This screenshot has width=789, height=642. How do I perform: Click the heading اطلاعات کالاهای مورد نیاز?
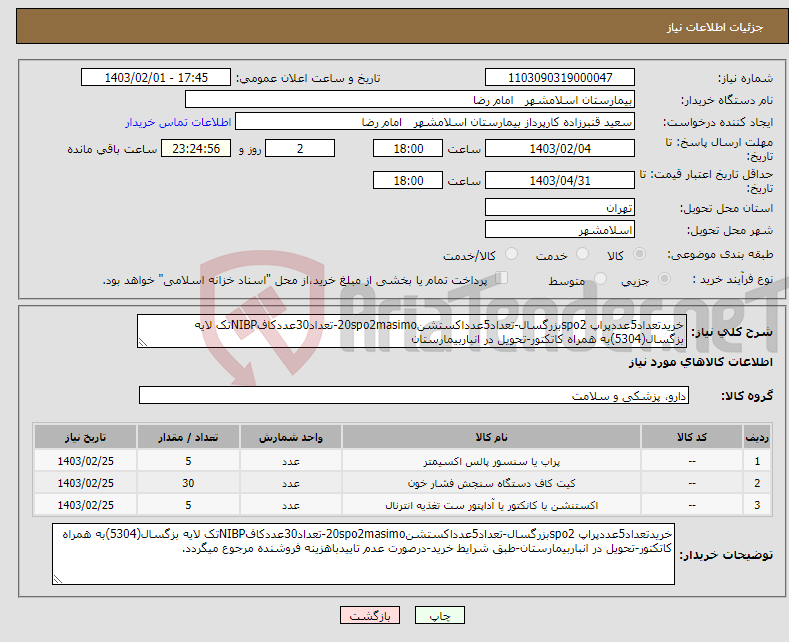[x=700, y=362]
